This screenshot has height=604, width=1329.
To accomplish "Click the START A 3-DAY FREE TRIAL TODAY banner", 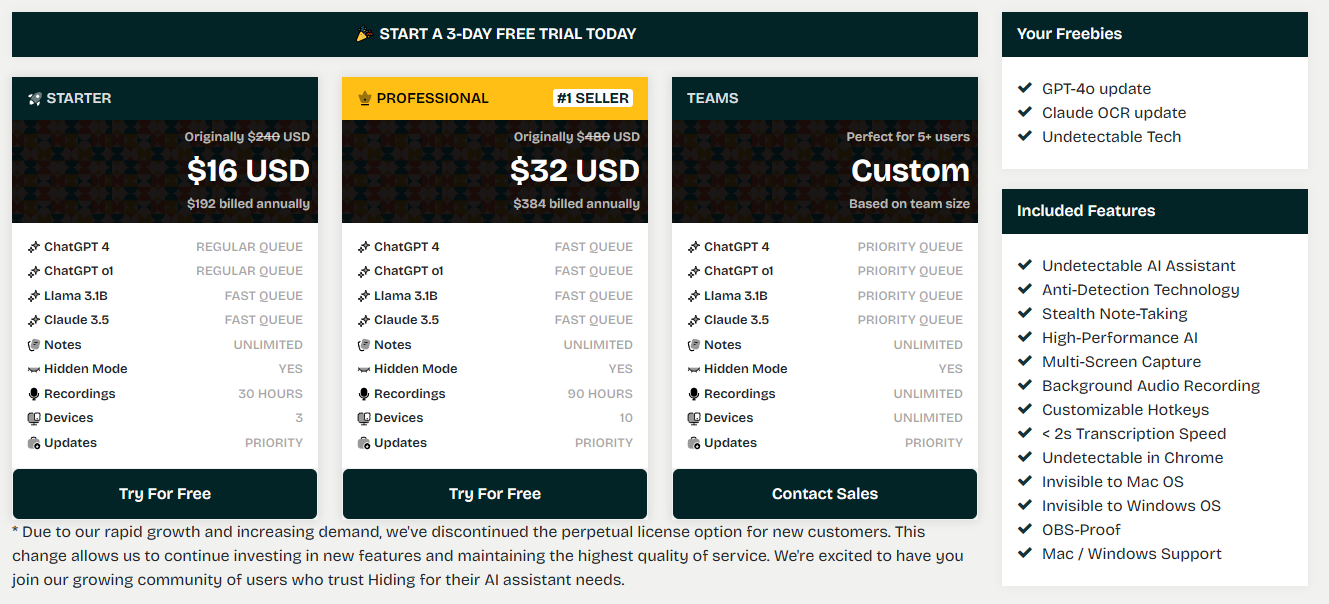I will [495, 34].
